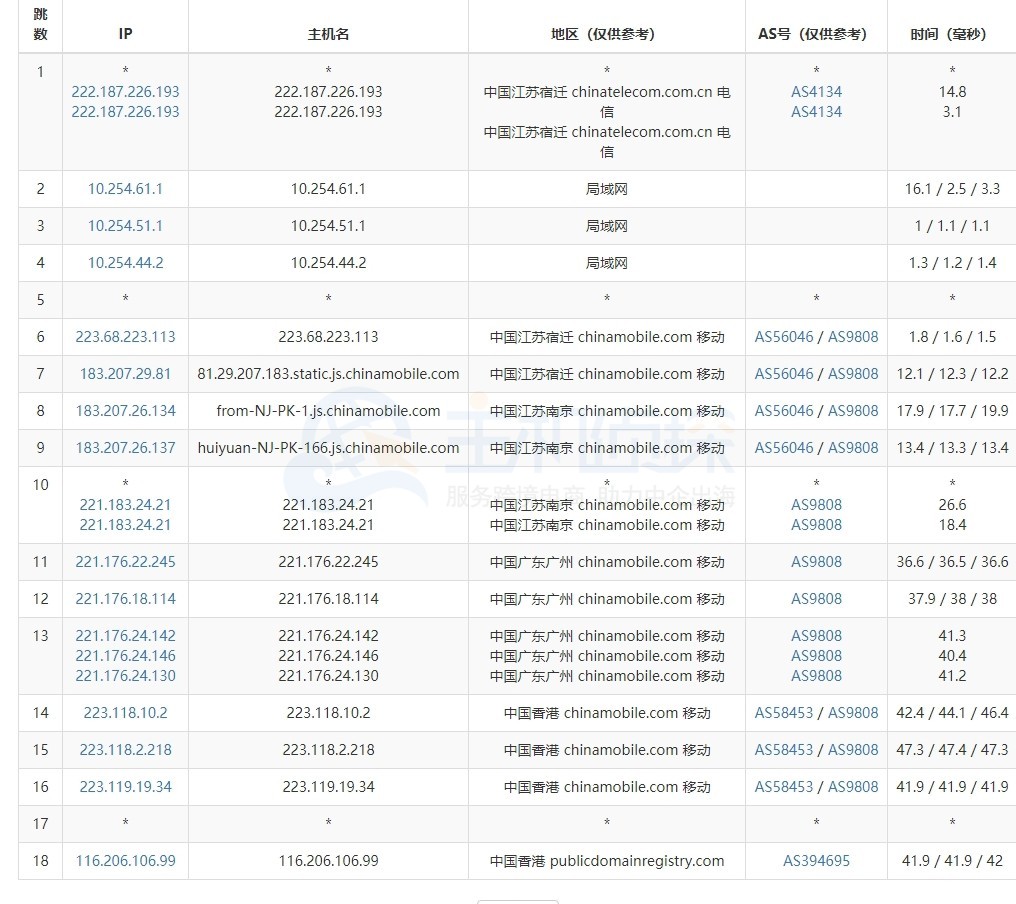Screen dimensions: 1016x904
Task: Open AS58453 link on hop 14
Action: click(x=784, y=712)
